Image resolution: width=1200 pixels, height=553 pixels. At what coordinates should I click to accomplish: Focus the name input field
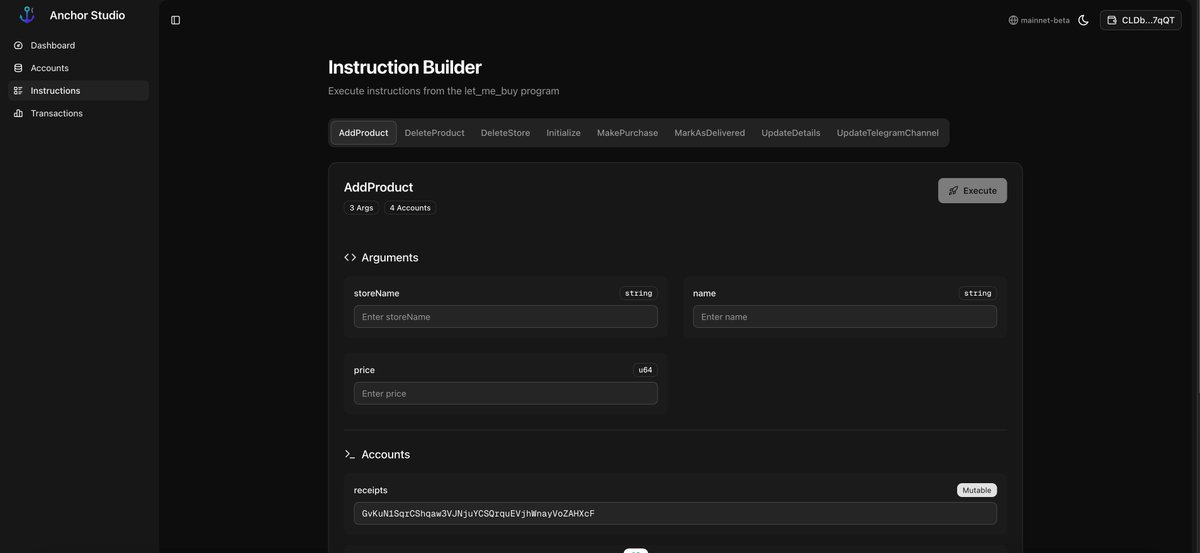tap(845, 317)
